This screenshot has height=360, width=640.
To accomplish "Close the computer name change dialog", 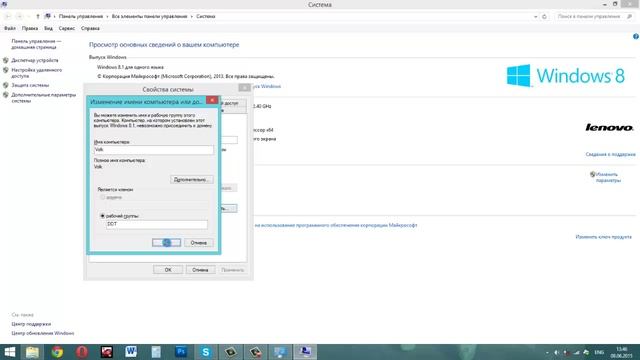I will (x=212, y=100).
